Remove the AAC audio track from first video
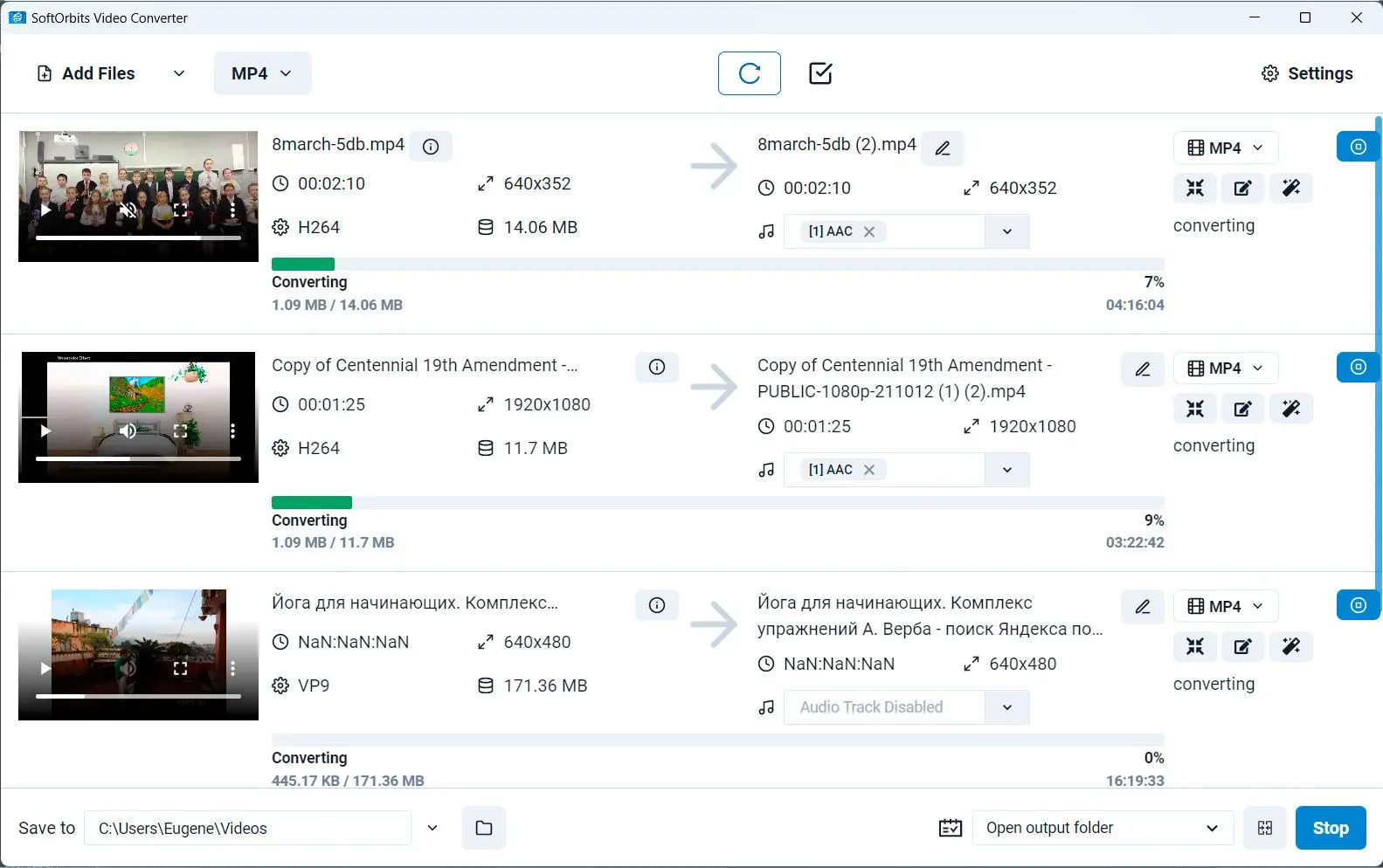The height and width of the screenshot is (868, 1383). coord(869,231)
